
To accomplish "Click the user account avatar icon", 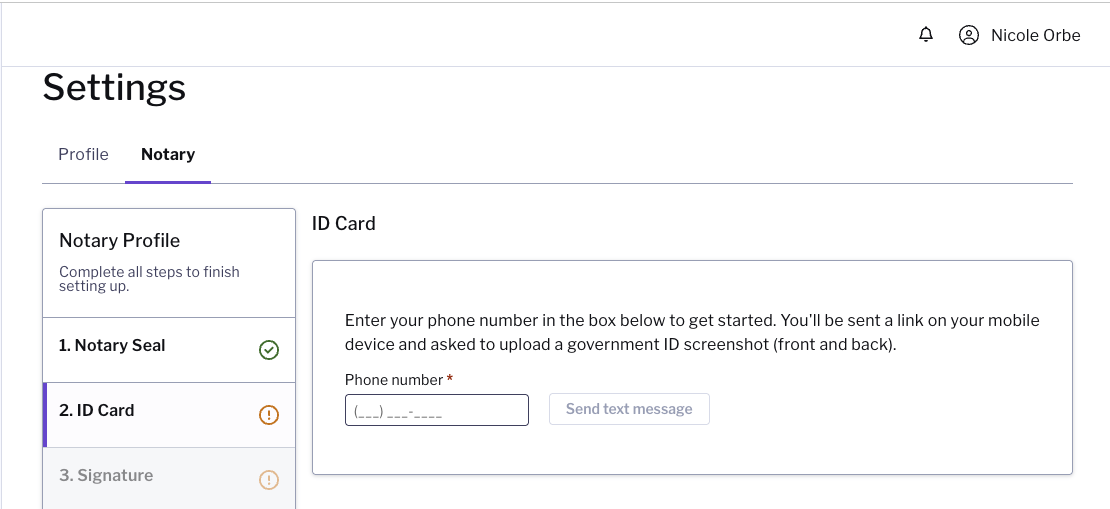I will 968,35.
